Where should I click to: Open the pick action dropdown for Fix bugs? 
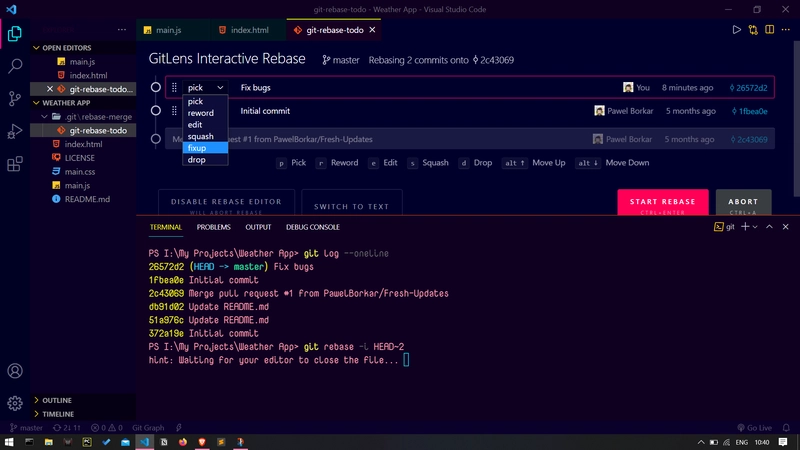(205, 87)
